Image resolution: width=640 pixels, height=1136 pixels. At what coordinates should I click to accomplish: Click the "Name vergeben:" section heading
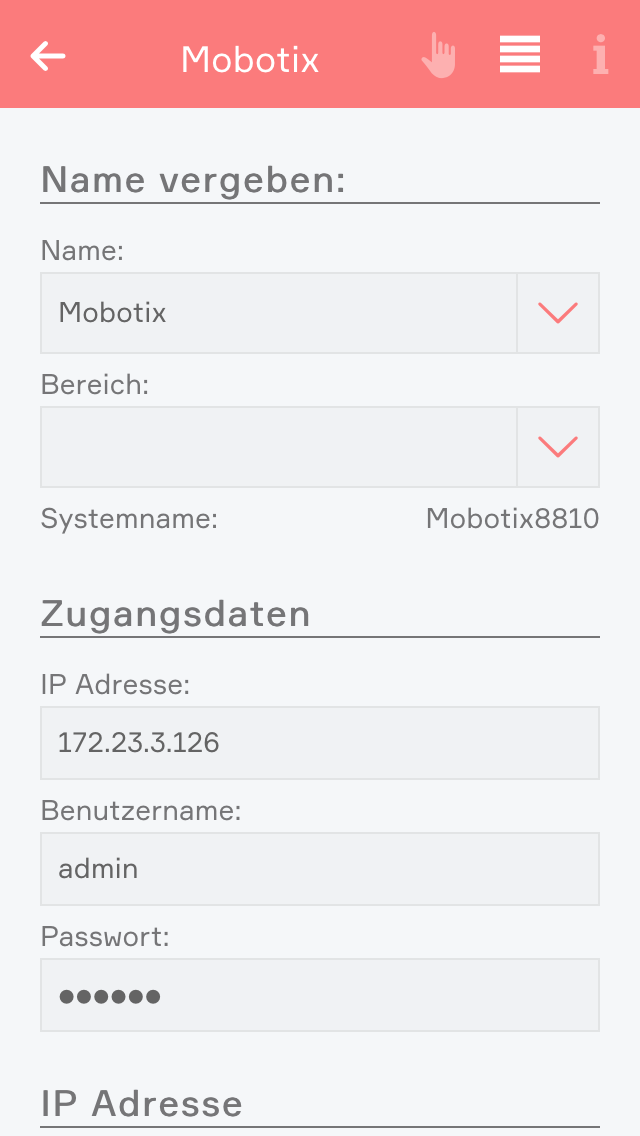coord(194,180)
